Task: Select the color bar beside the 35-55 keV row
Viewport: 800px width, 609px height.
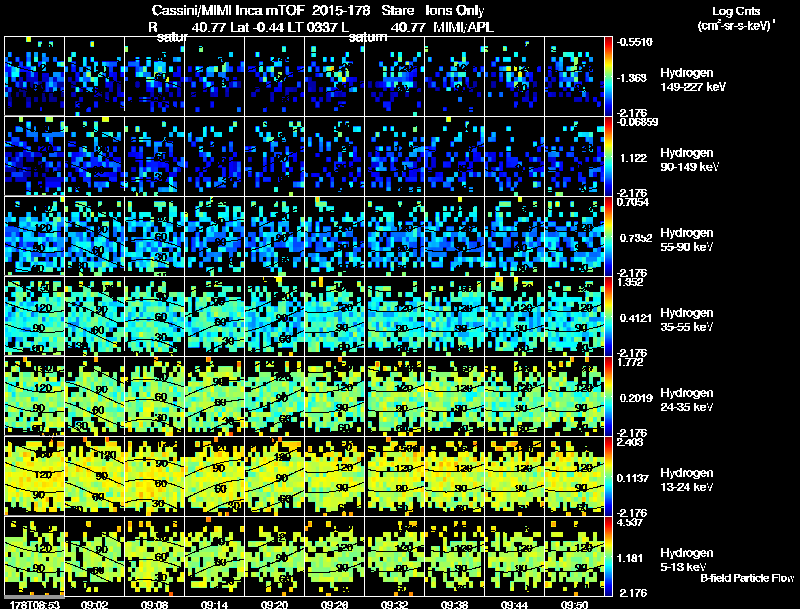Action: (608, 316)
